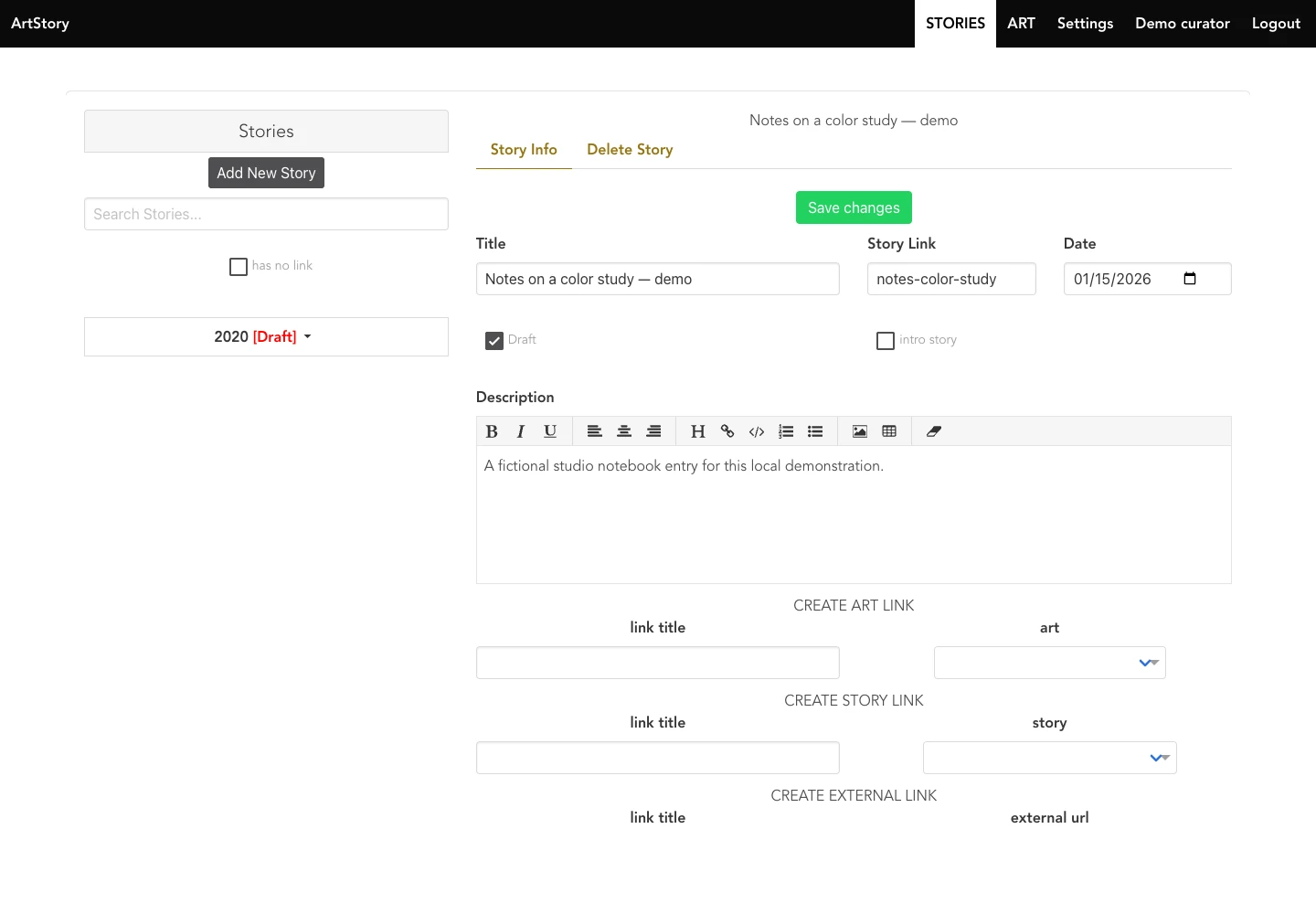Clear formatting with eraser icon
Image resolution: width=1316 pixels, height=914 pixels.
[934, 431]
